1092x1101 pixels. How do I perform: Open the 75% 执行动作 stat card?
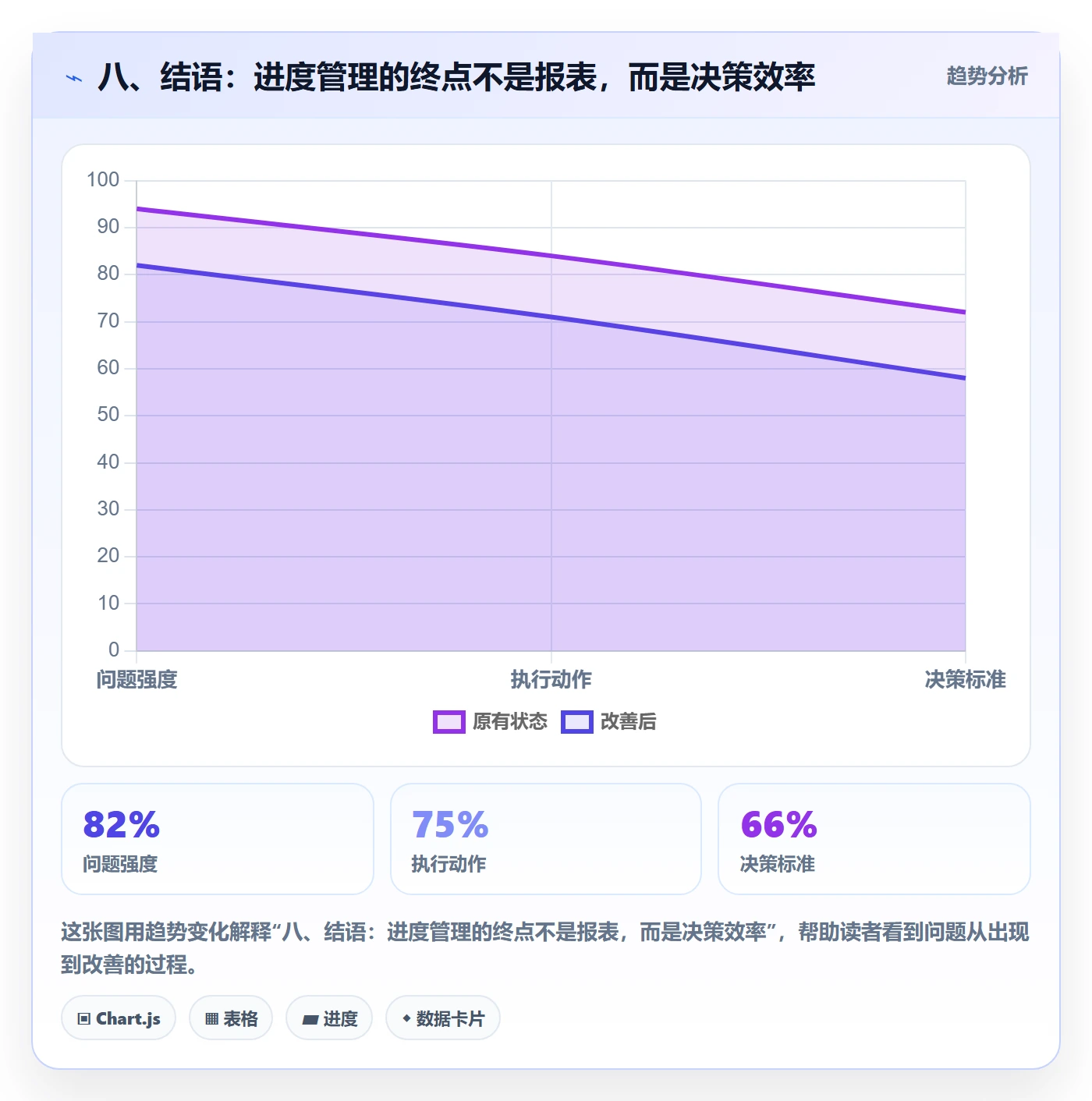click(x=546, y=839)
